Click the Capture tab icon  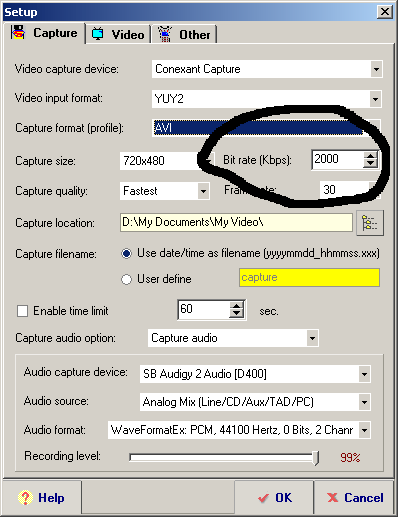[x=18, y=32]
